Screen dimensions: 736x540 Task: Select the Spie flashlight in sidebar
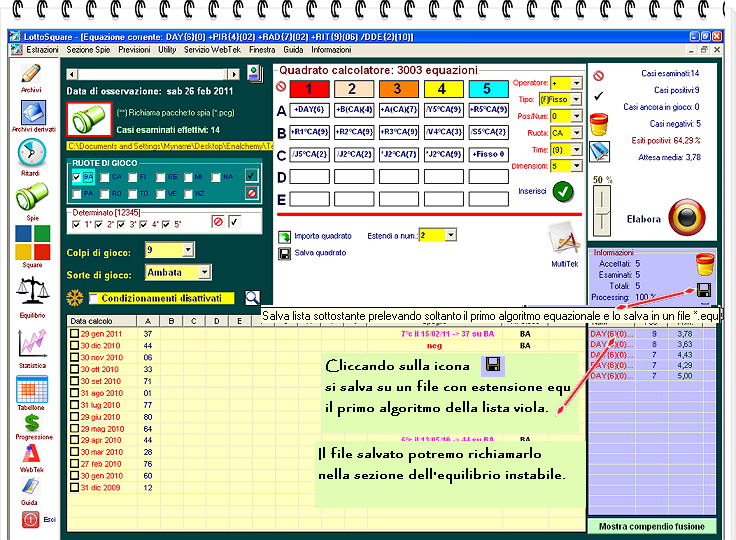click(x=31, y=196)
